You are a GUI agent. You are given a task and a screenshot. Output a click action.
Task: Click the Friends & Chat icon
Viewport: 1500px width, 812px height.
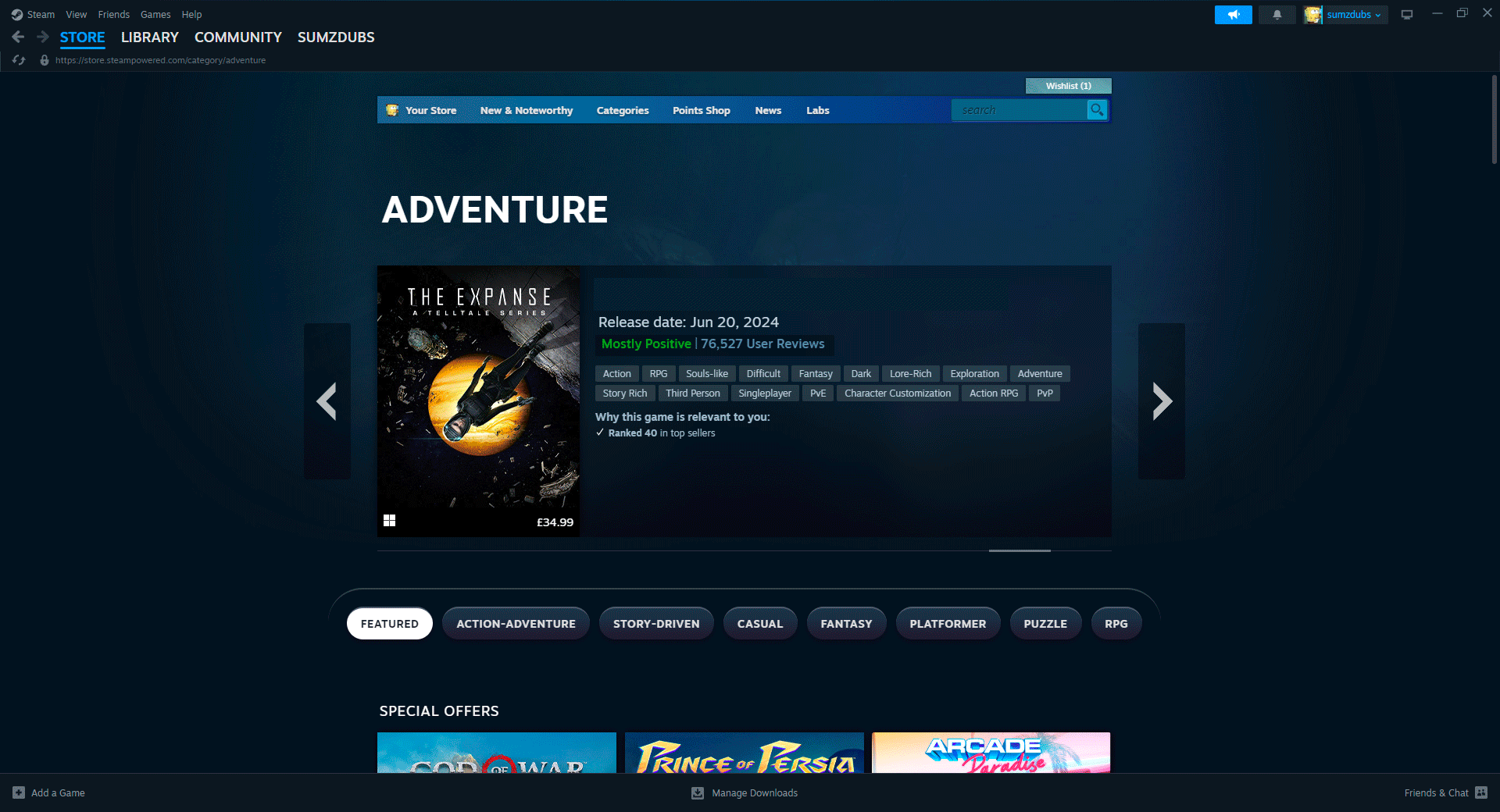click(1481, 792)
